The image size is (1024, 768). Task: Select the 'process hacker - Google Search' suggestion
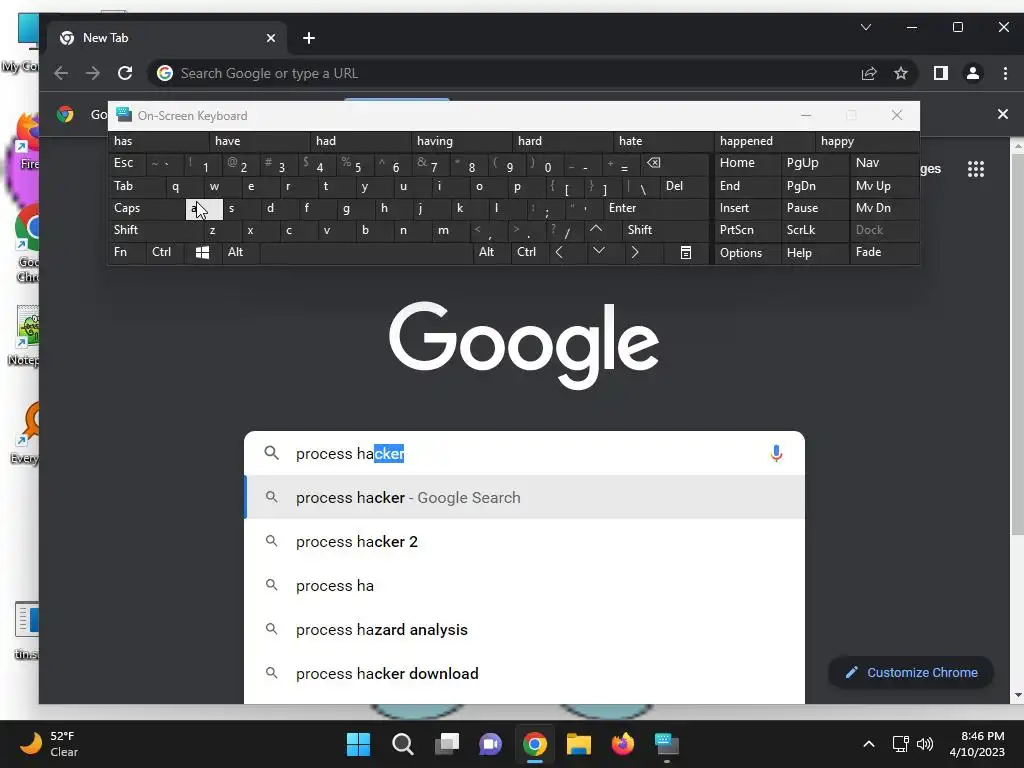(x=524, y=498)
